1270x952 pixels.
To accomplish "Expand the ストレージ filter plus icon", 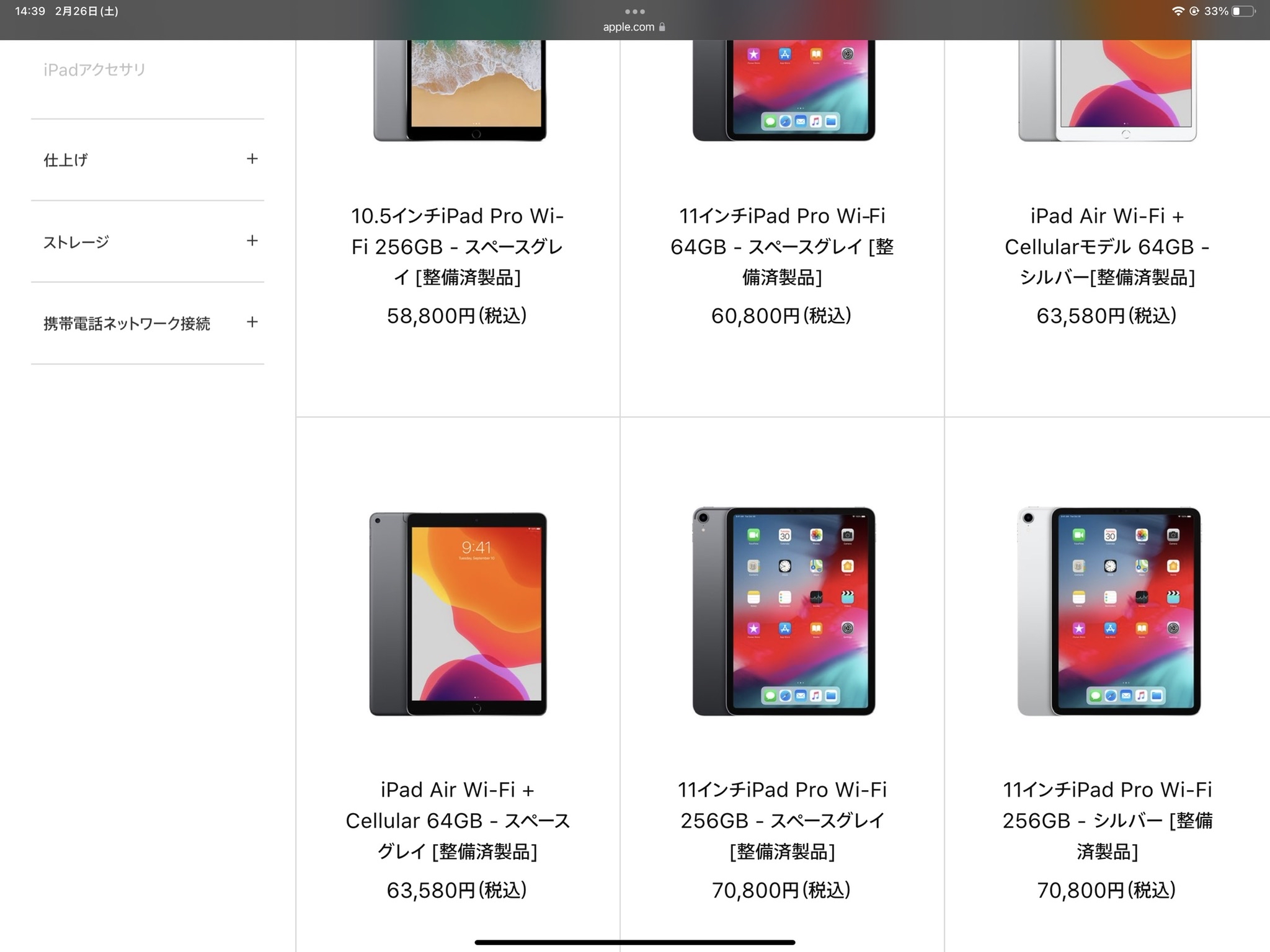I will pos(252,241).
